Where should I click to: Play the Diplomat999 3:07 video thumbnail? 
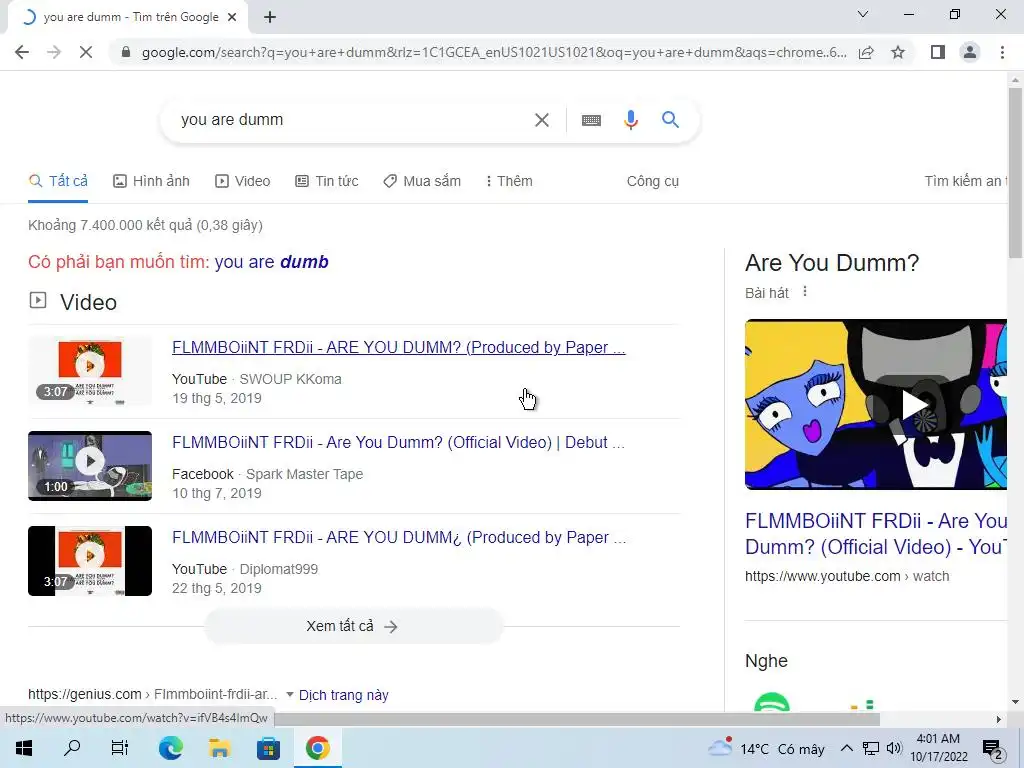[90, 561]
